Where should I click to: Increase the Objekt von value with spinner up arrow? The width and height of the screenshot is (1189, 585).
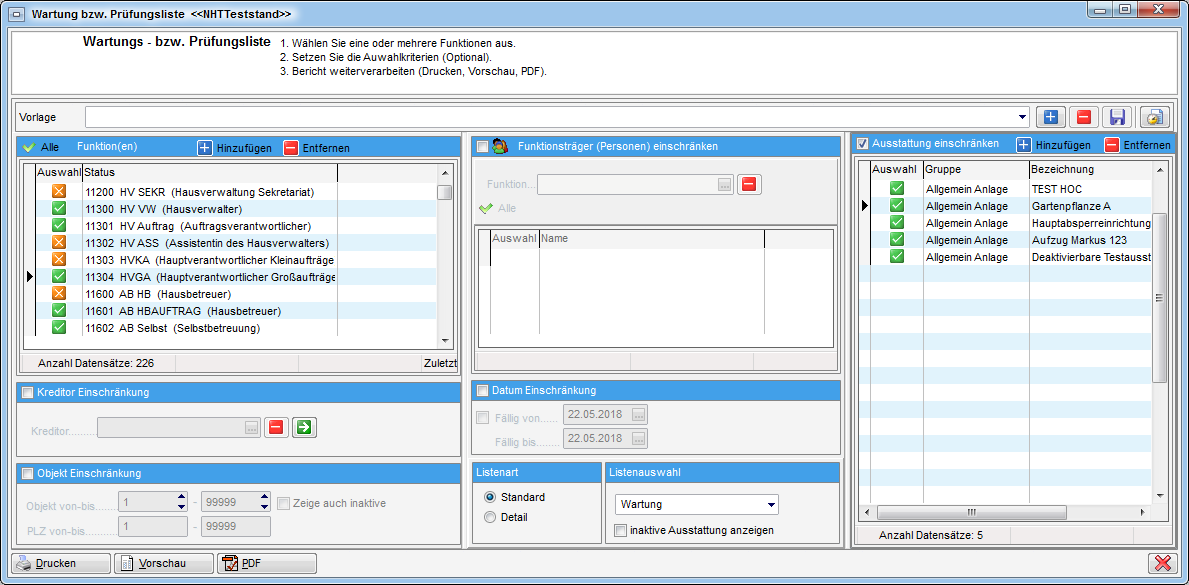point(181,498)
